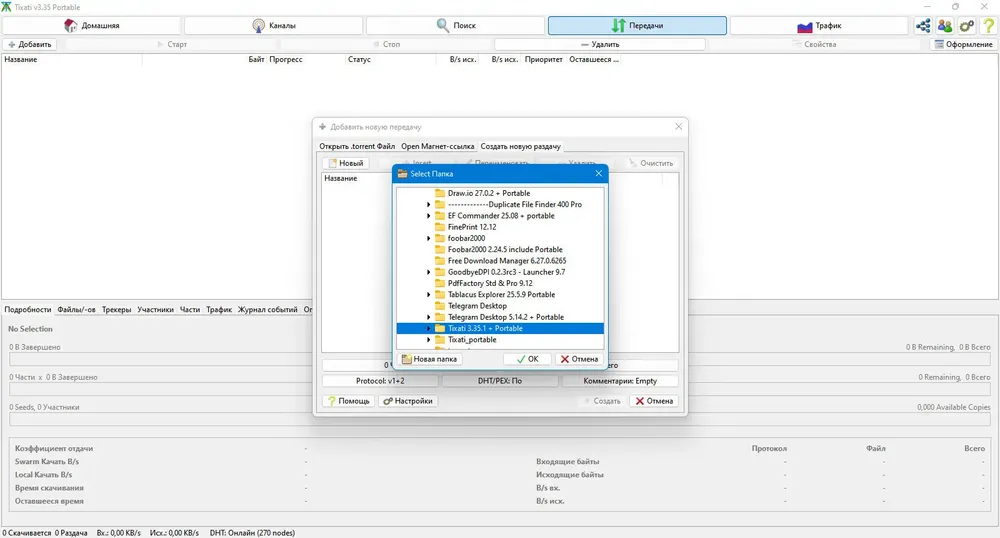Click the users/peers icon in top bar
The height and width of the screenshot is (538, 1000).
pyautogui.click(x=944, y=25)
